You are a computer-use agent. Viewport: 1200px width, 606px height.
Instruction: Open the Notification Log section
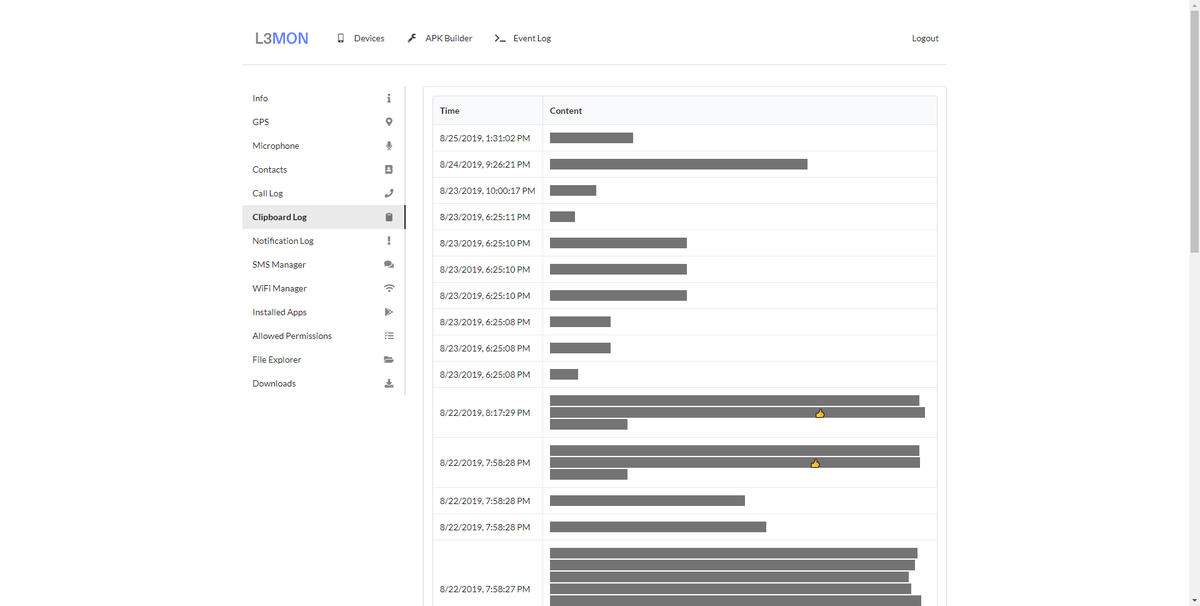[323, 241]
